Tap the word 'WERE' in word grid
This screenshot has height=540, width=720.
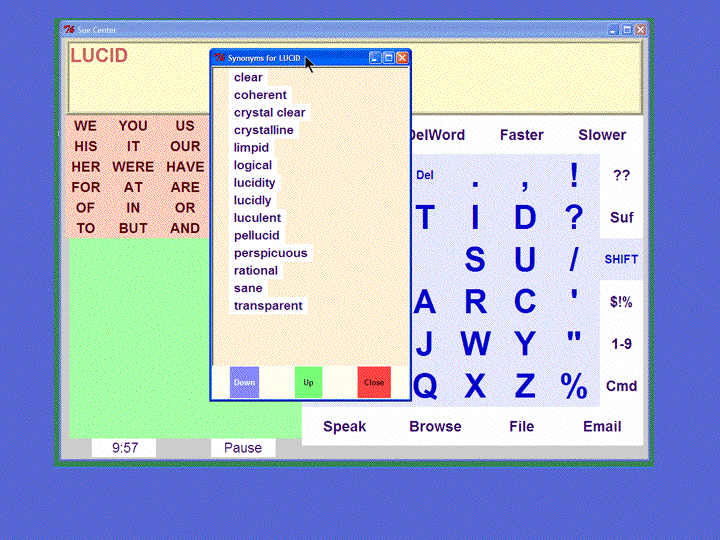(x=133, y=167)
